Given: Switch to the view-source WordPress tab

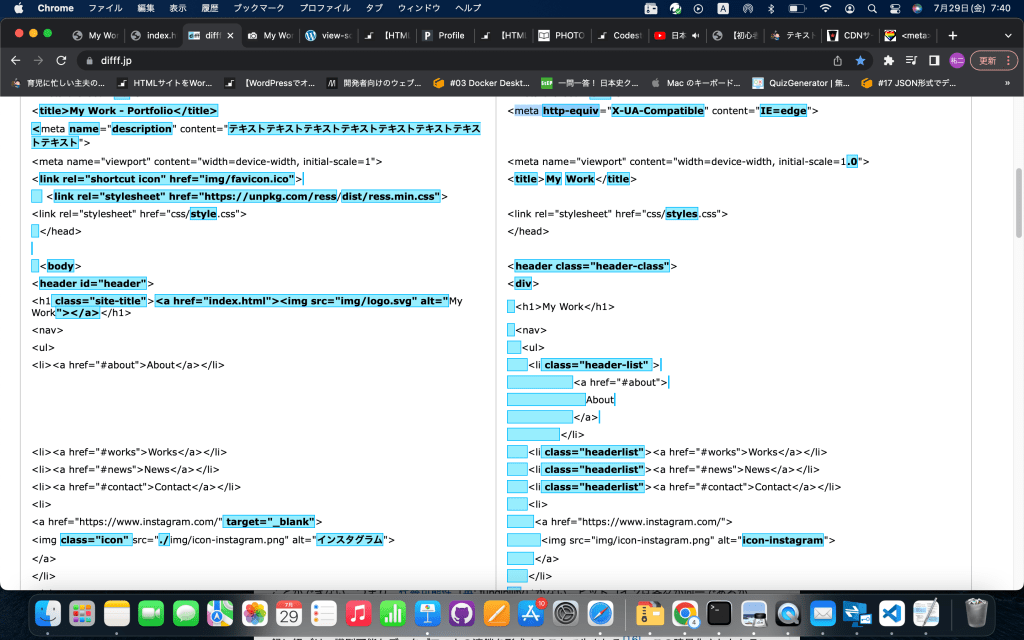Looking at the screenshot, I should click(x=328, y=35).
